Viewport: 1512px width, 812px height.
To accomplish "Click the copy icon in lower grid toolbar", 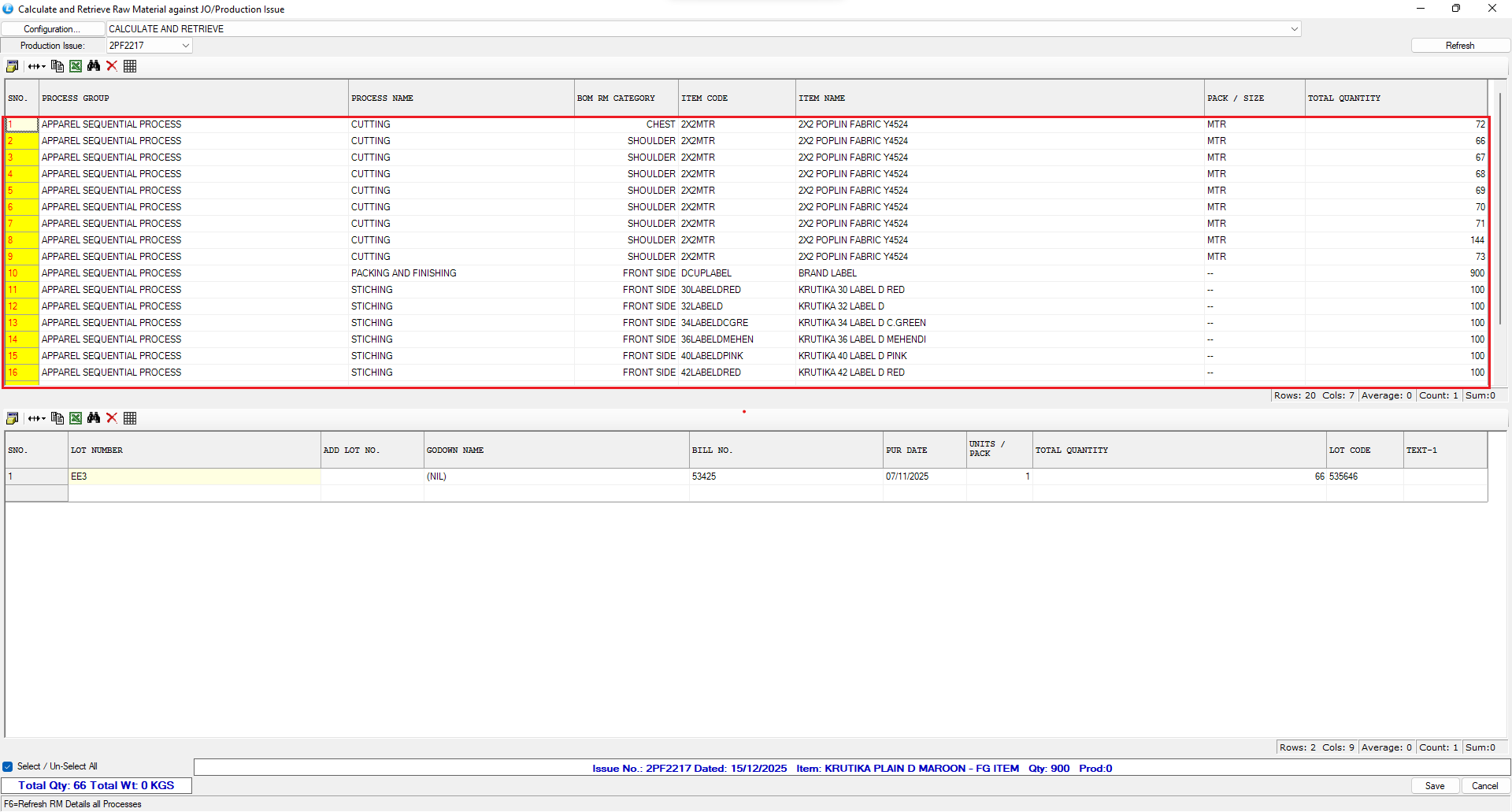I will pos(57,418).
